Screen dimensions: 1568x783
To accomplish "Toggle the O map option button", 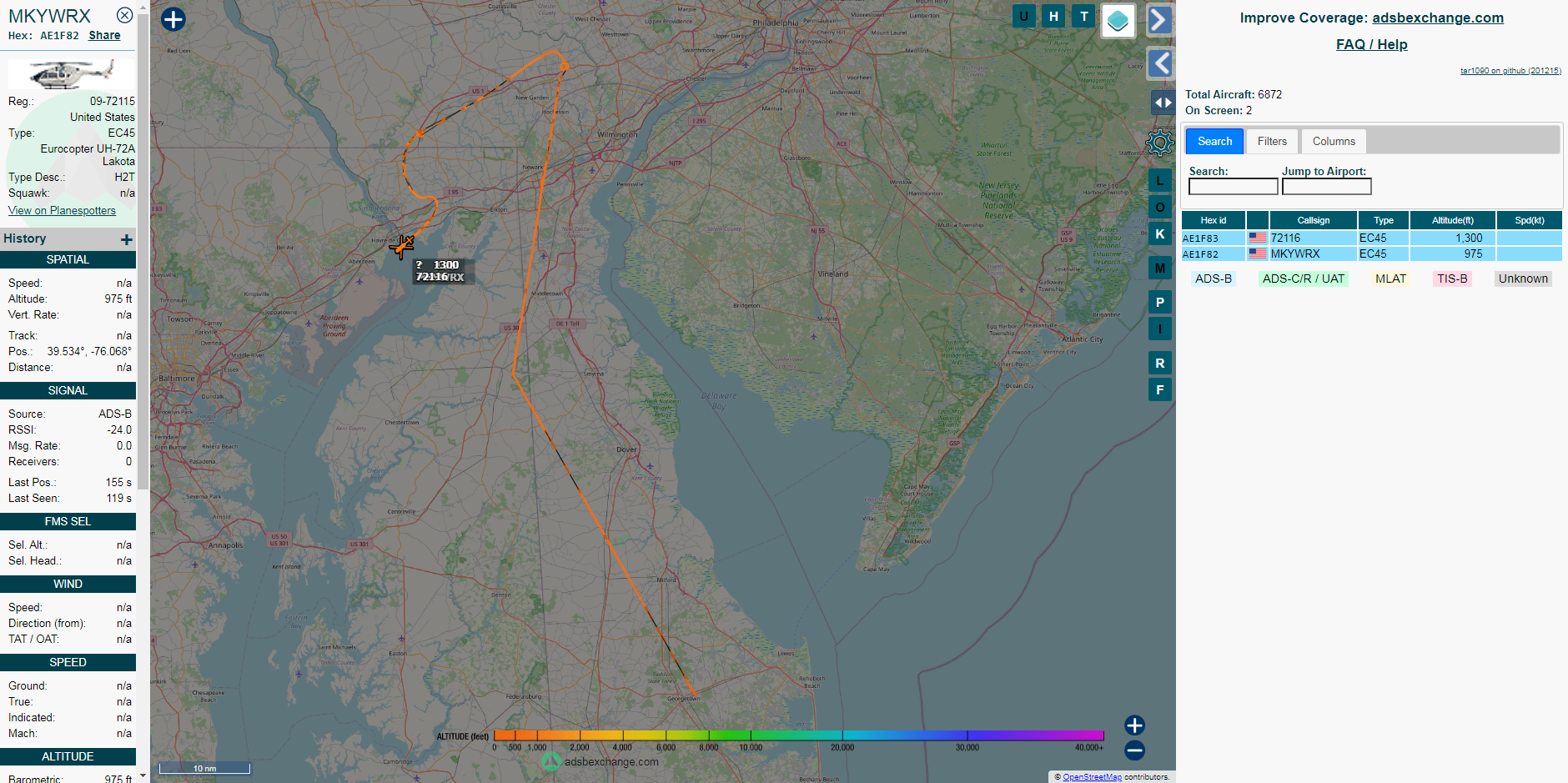I will (x=1159, y=207).
